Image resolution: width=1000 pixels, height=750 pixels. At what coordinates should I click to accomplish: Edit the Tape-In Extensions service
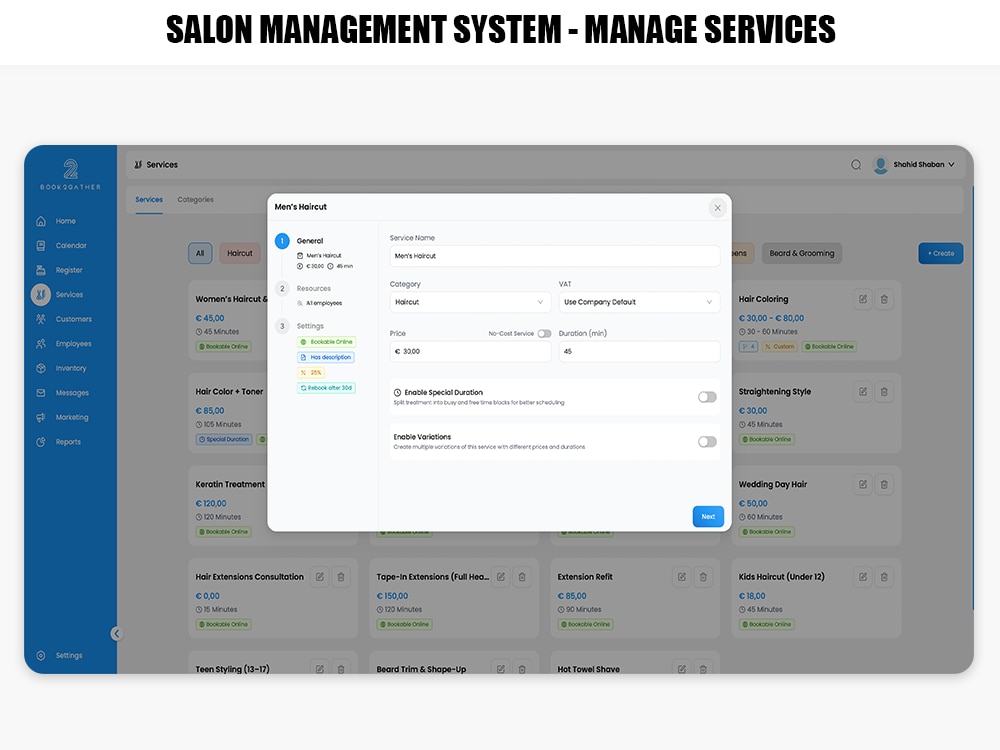pos(501,577)
